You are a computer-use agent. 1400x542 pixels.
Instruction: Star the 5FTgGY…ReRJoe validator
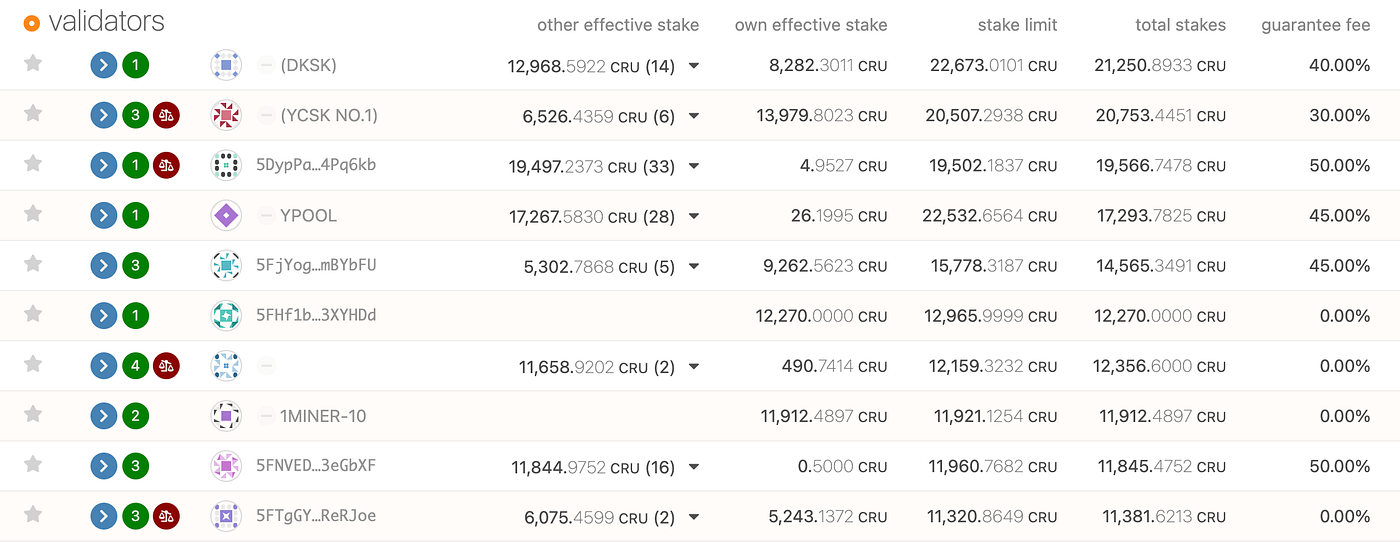coord(33,514)
